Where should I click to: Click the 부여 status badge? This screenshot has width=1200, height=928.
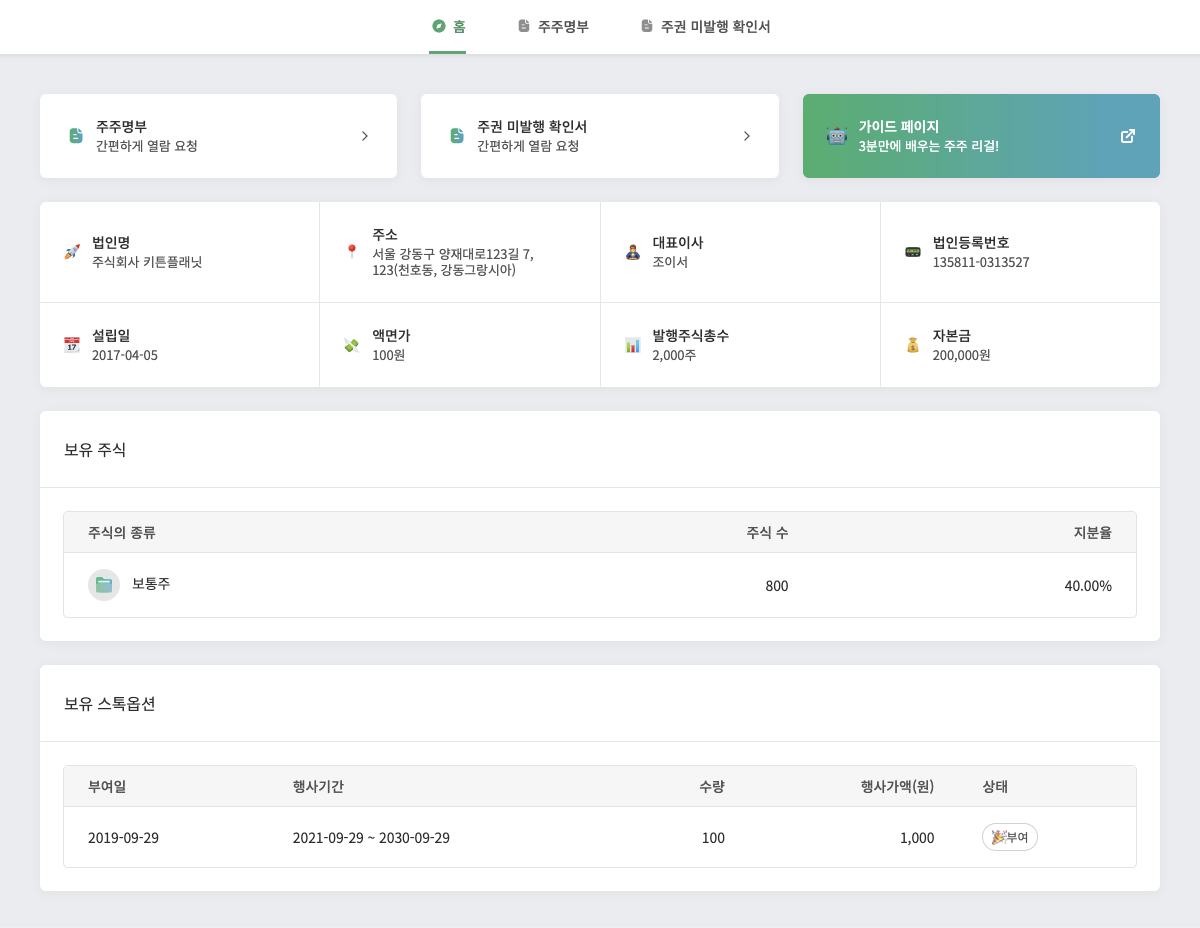[x=1010, y=837]
